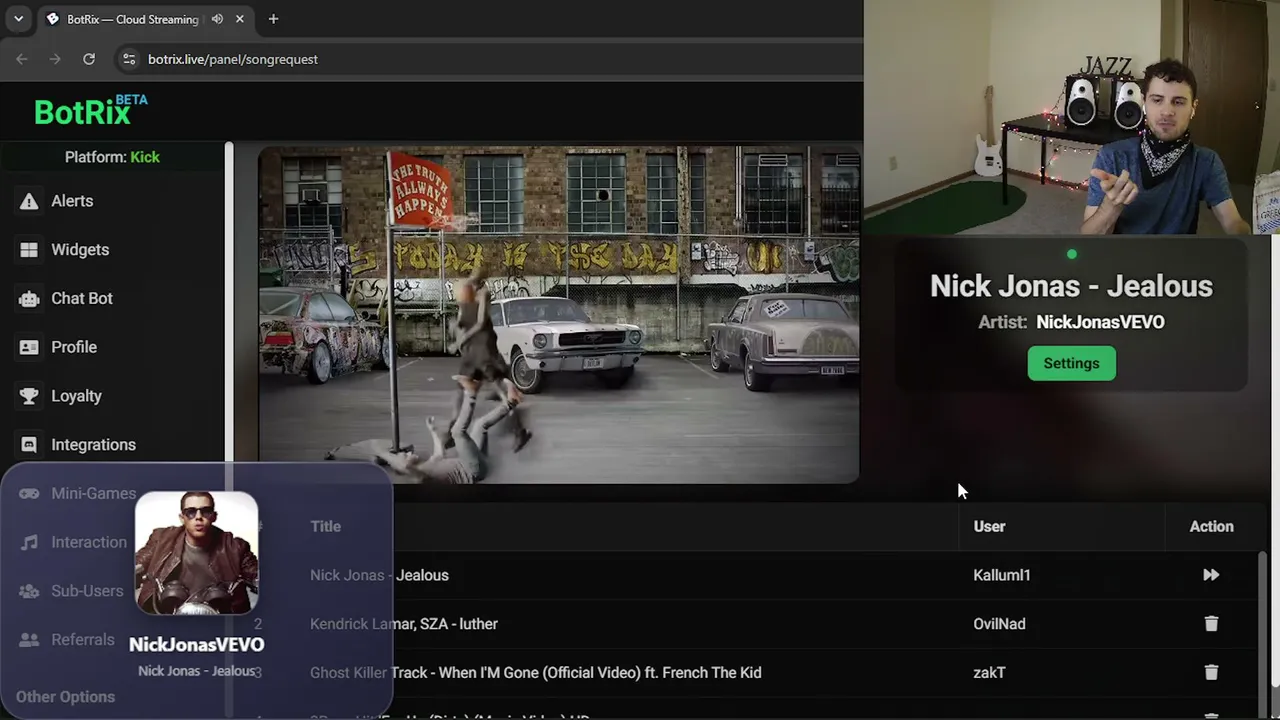1280x720 pixels.
Task: Click the grid icon next to Widgets
Action: point(29,250)
